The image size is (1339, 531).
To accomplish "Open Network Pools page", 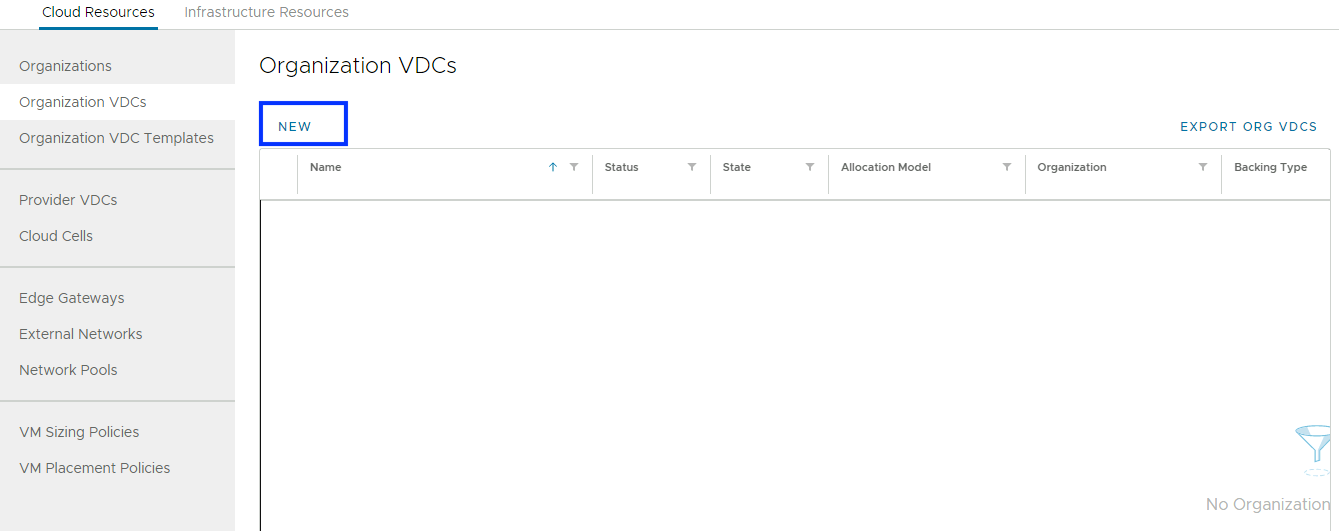I will (x=68, y=370).
